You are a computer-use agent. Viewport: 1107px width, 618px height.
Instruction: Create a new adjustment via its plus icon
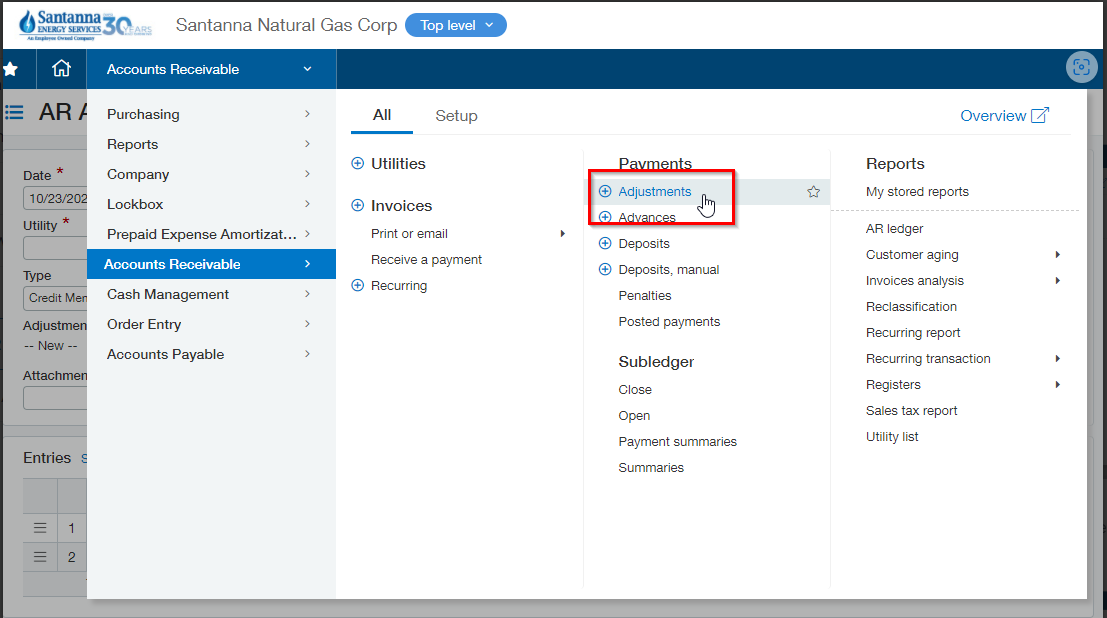pos(604,191)
